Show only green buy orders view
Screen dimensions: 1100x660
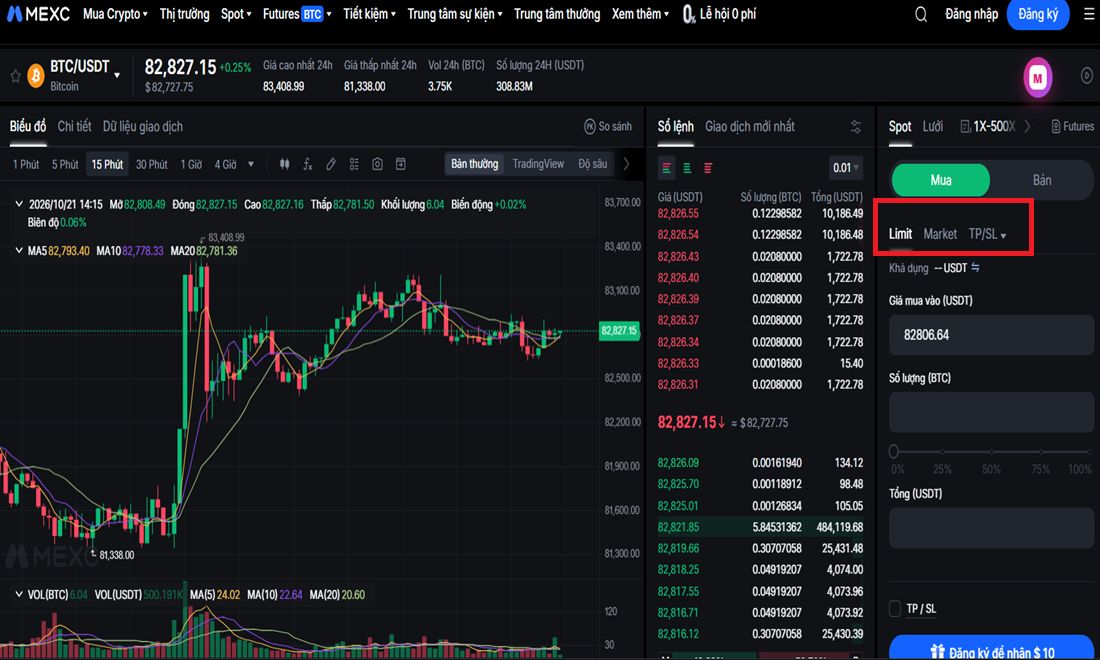[688, 168]
